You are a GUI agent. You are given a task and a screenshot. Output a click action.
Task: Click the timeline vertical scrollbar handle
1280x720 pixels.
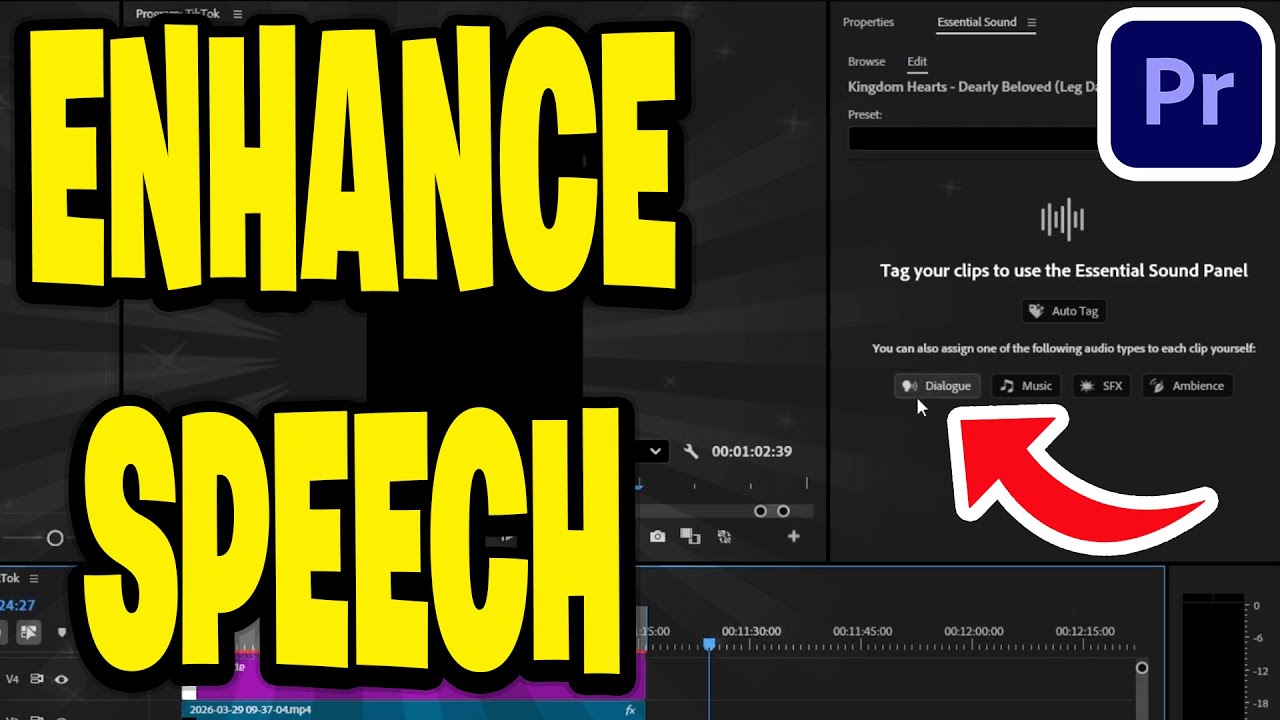tap(1141, 668)
